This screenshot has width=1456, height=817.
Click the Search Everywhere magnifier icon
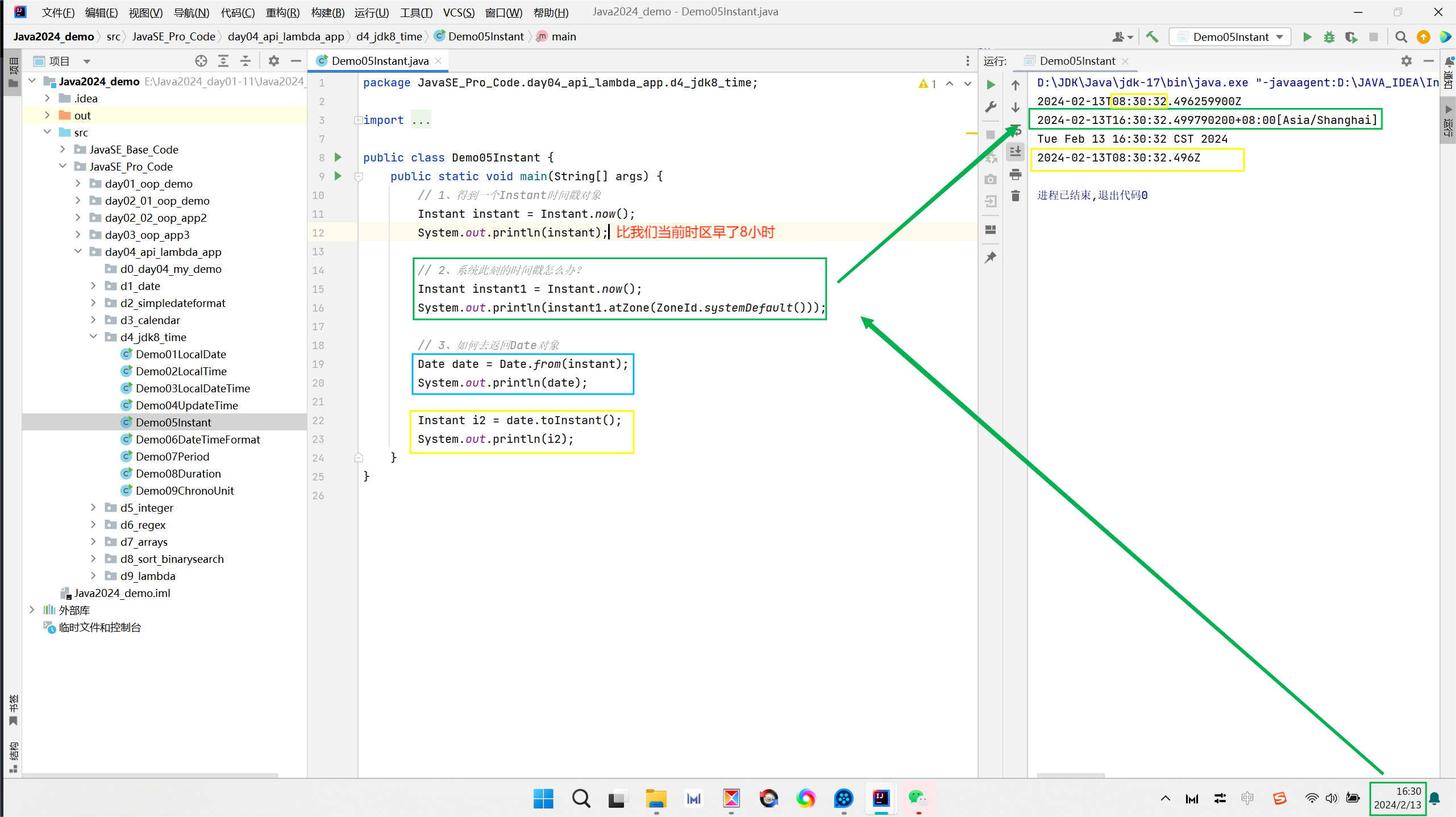(1401, 37)
